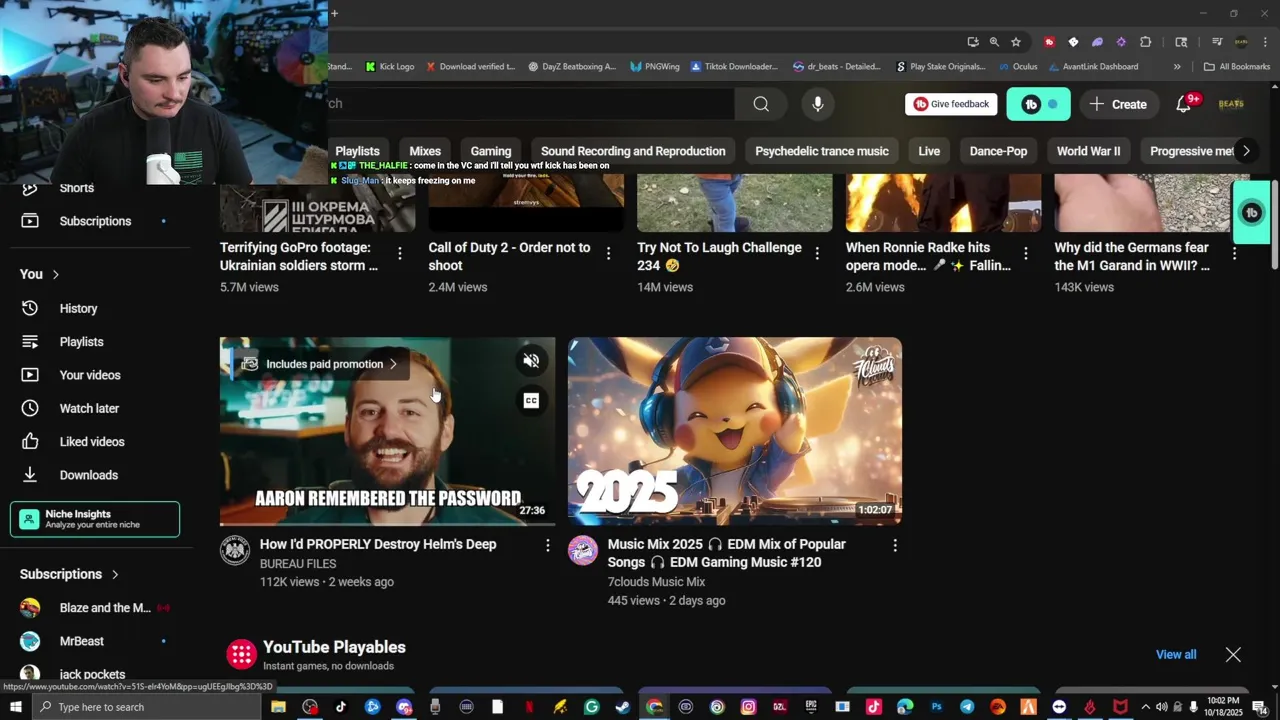Show hidden bookmarks with the double chevron
The width and height of the screenshot is (1280, 720).
point(1177,67)
